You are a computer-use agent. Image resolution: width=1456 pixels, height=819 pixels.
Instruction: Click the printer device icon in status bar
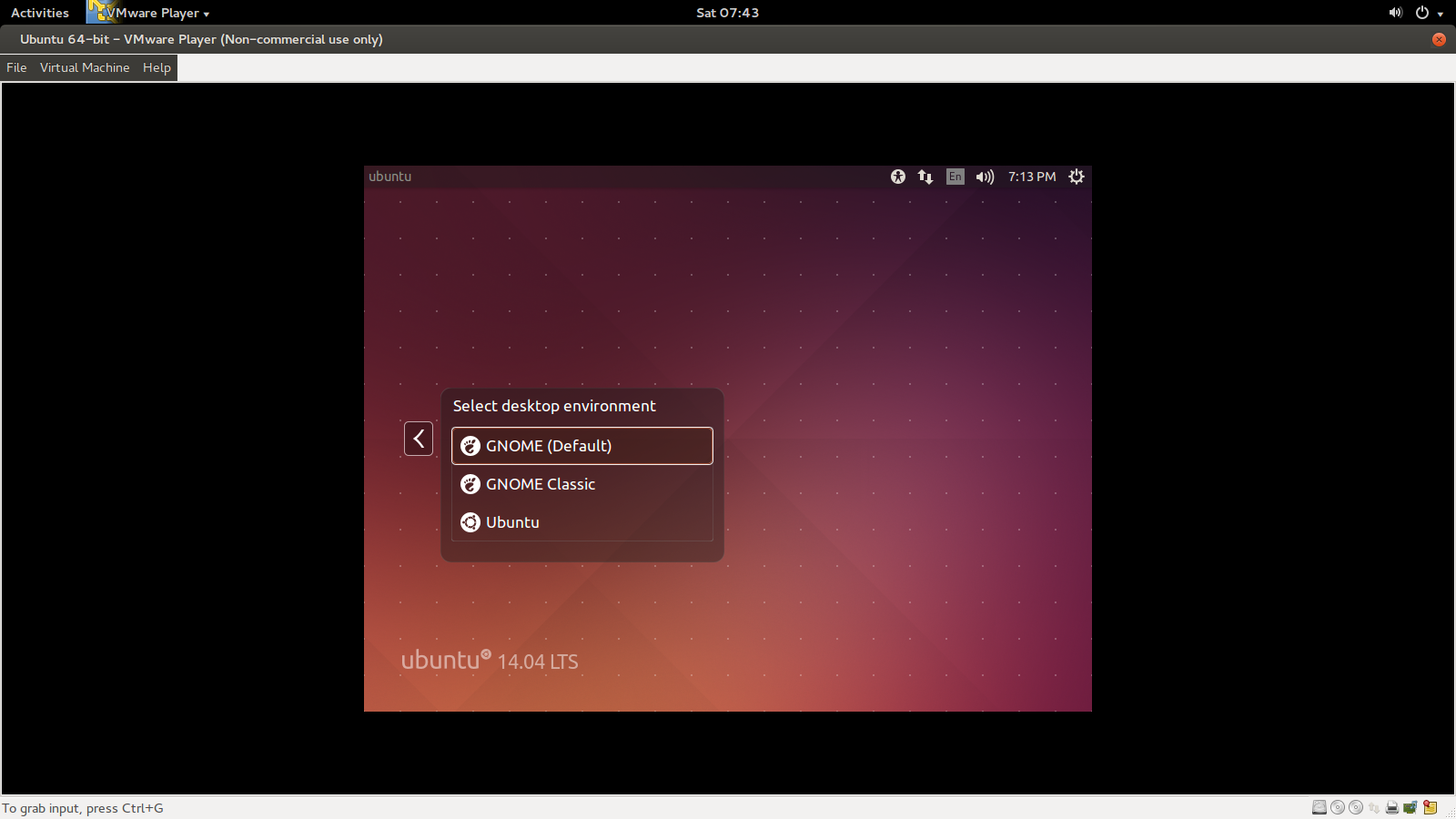[1391, 807]
